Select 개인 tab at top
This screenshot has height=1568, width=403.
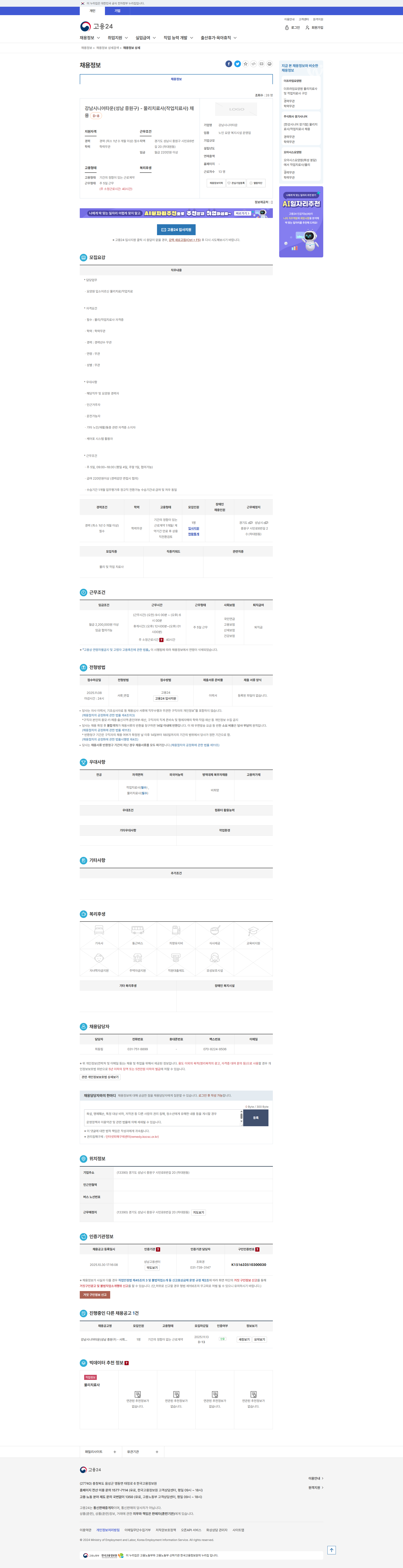(x=93, y=11)
